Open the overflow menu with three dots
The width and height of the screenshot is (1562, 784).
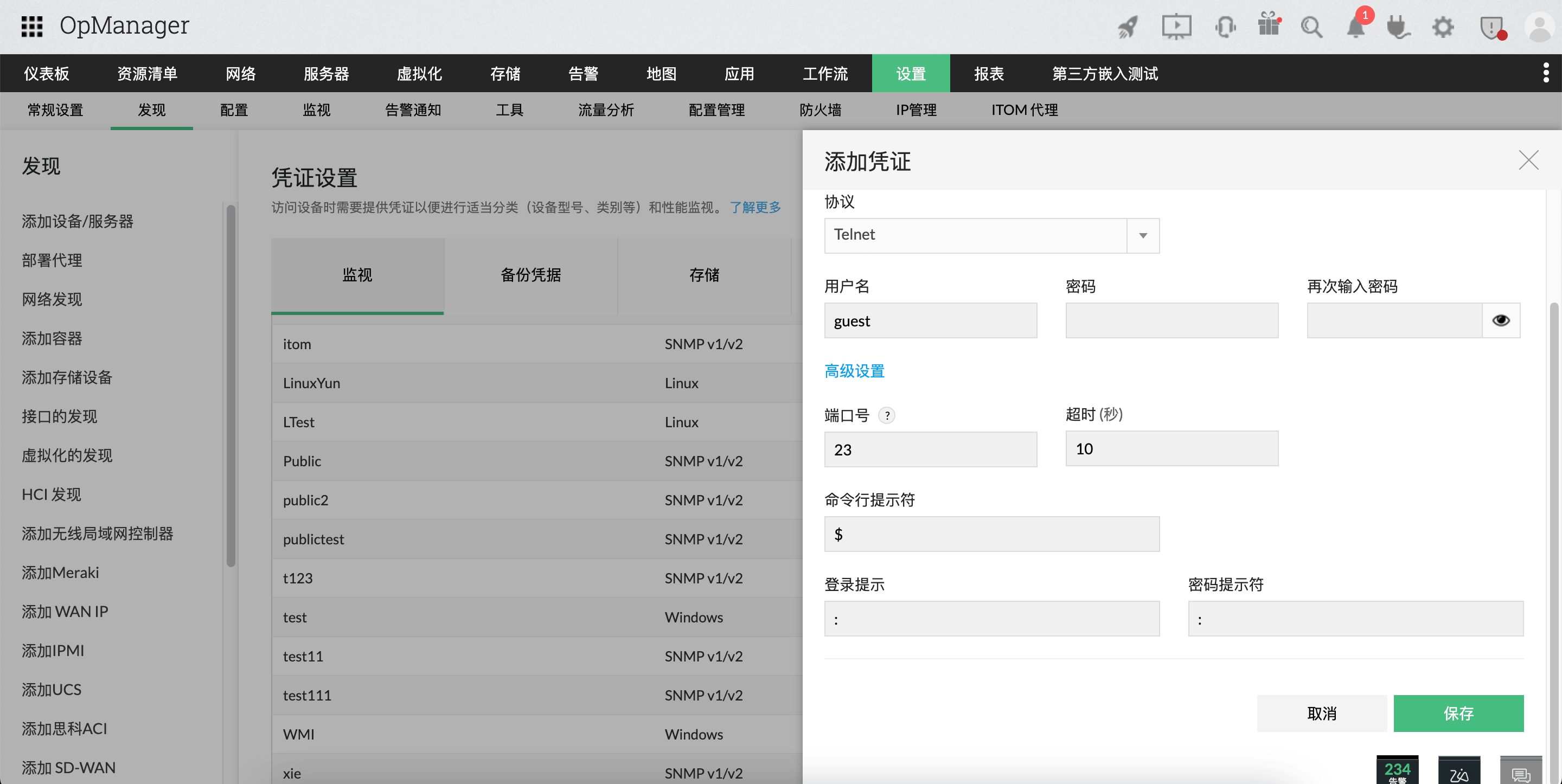click(1547, 73)
